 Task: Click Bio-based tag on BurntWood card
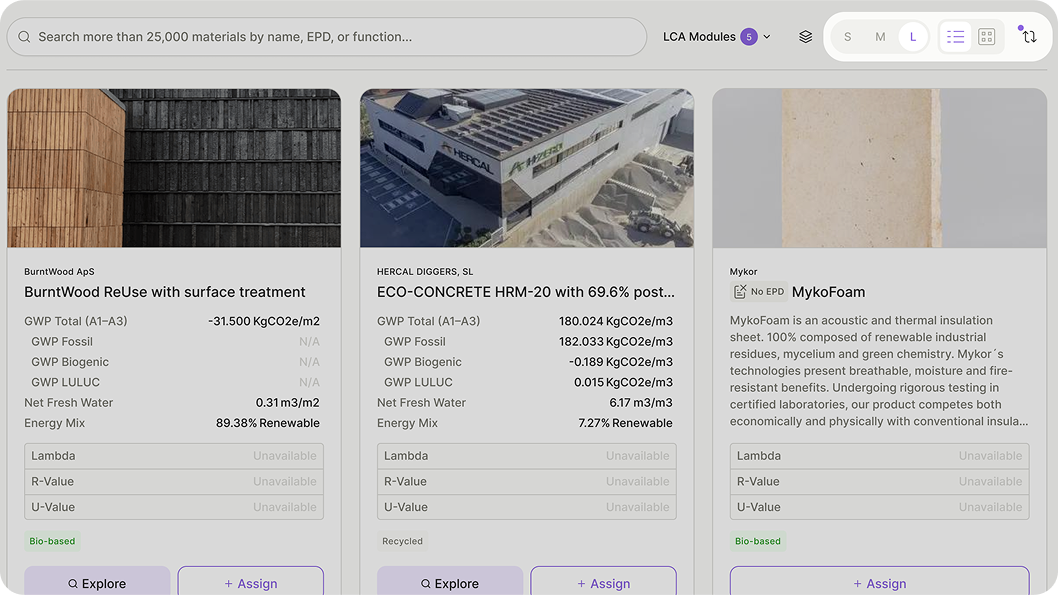(52, 541)
